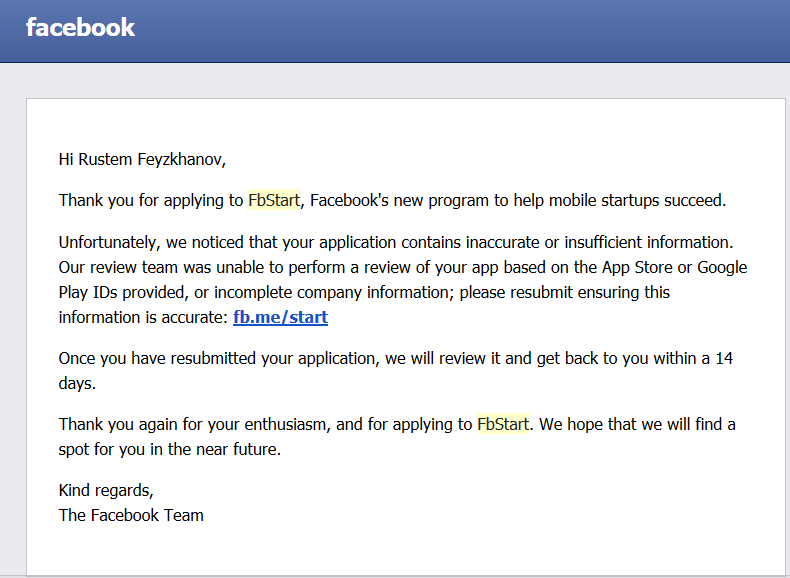
Task: Click line starting 'Once you have resubmitted'
Action: tap(396, 358)
